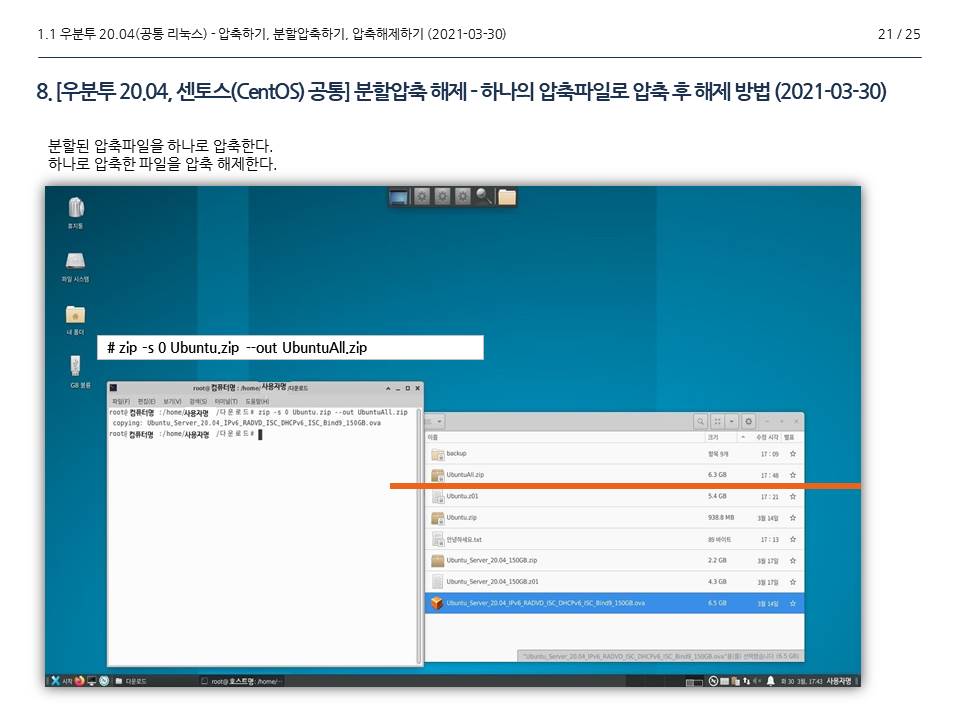Open the Start menu in taskbar
960x720 pixels.
point(61,681)
